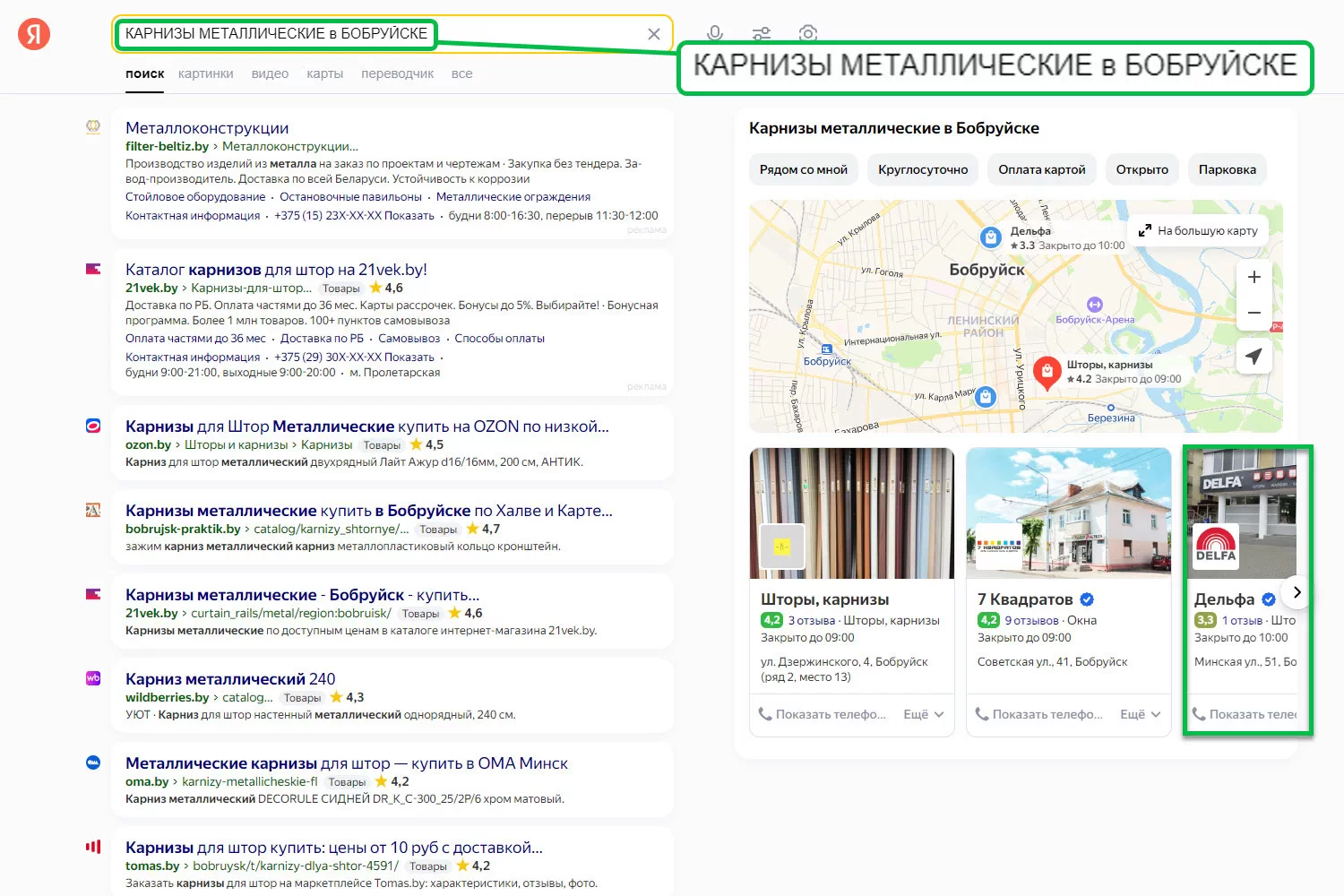The width and height of the screenshot is (1344, 896).
Task: Open image search camera icon
Action: click(808, 33)
